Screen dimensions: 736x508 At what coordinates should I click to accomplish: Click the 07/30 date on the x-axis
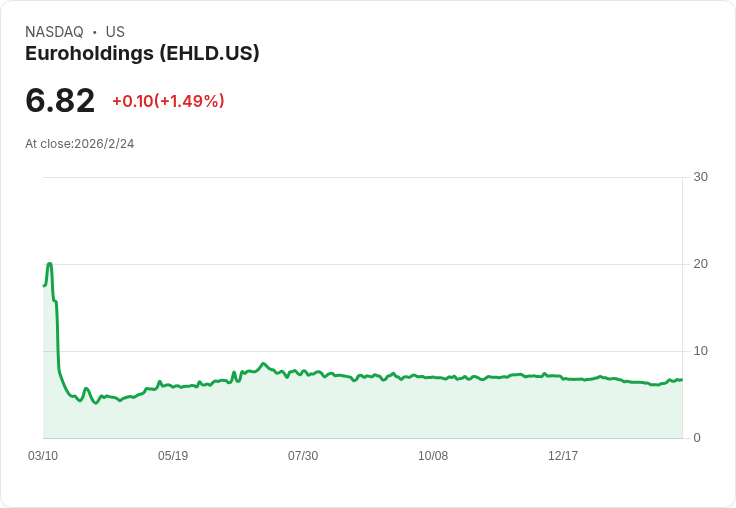pyautogui.click(x=303, y=456)
